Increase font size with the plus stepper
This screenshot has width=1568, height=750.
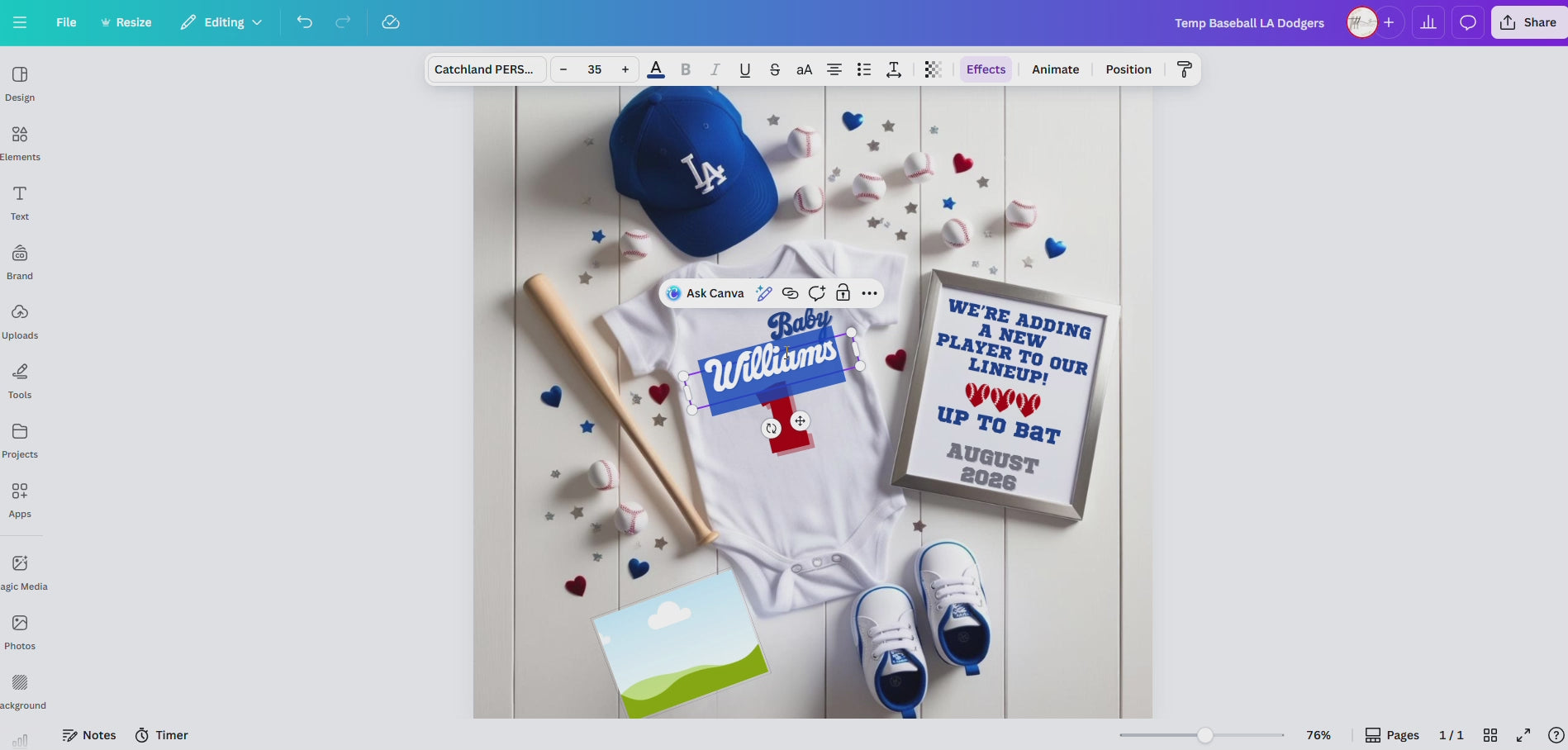click(625, 69)
